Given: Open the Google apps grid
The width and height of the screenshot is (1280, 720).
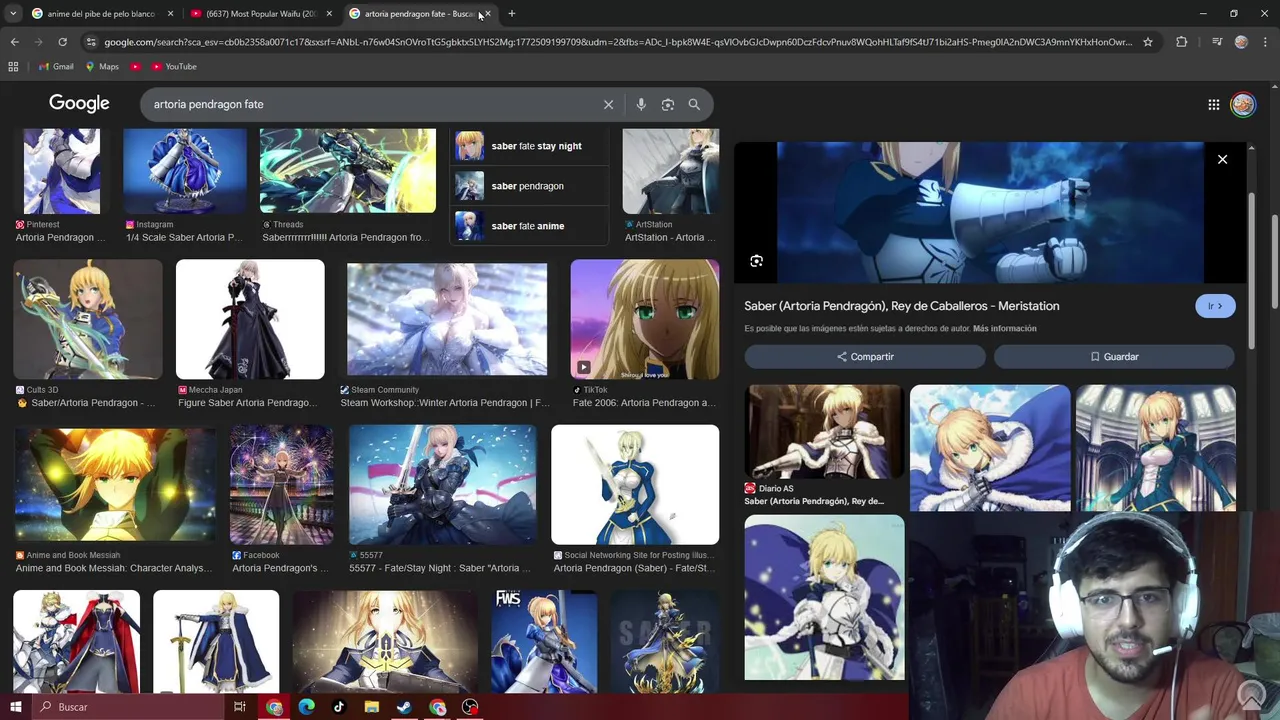Looking at the screenshot, I should point(1213,104).
